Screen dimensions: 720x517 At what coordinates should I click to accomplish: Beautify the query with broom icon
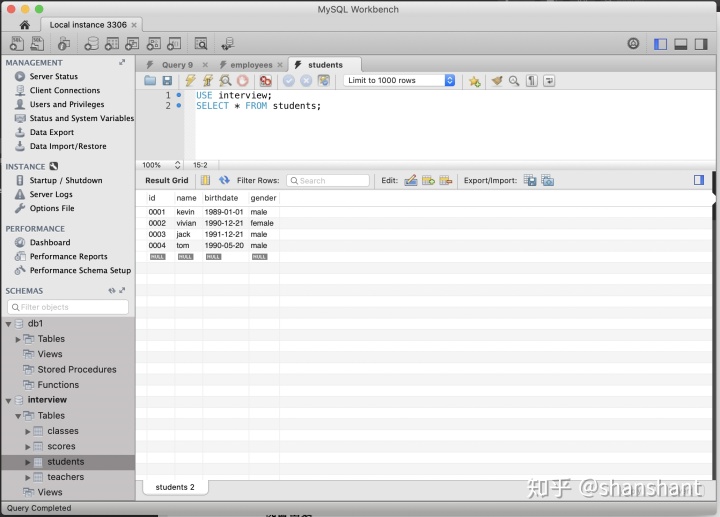pos(496,81)
